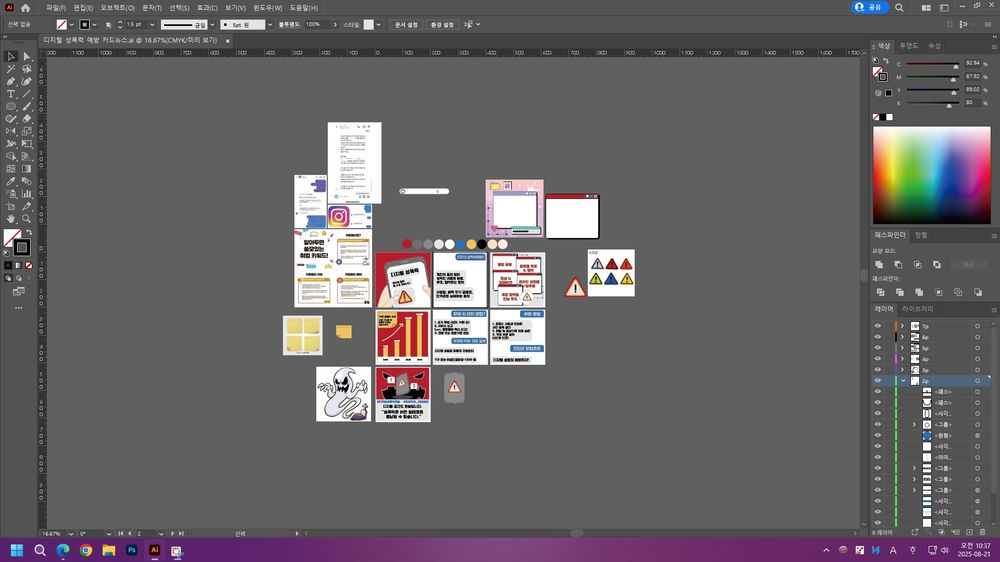Click the delete layer trash icon
Screen dimensions: 1000x562
pyautogui.click(x=983, y=532)
